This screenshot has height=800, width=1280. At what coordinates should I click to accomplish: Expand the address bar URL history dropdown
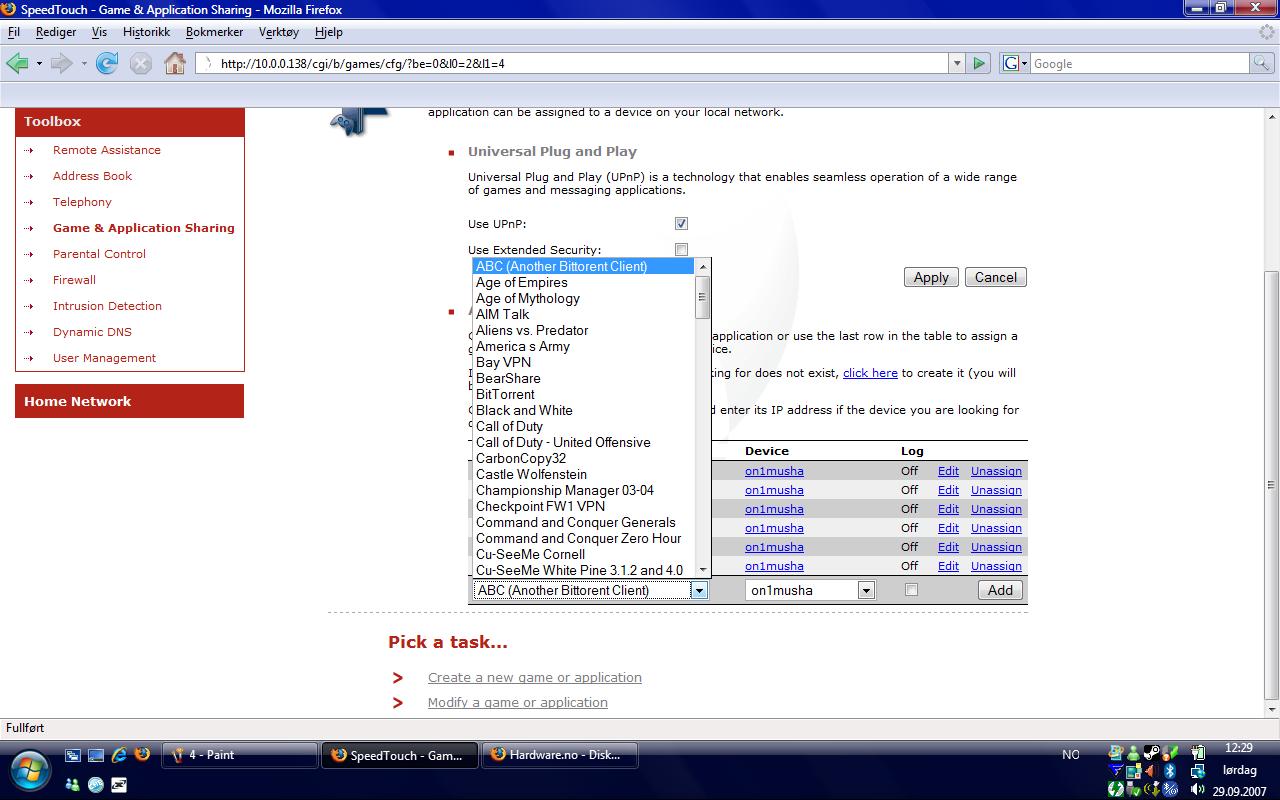pyautogui.click(x=957, y=63)
